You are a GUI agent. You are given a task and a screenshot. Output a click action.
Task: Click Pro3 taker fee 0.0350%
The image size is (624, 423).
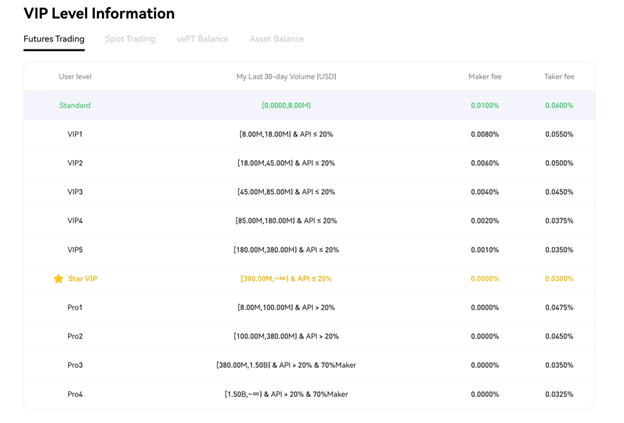click(559, 365)
